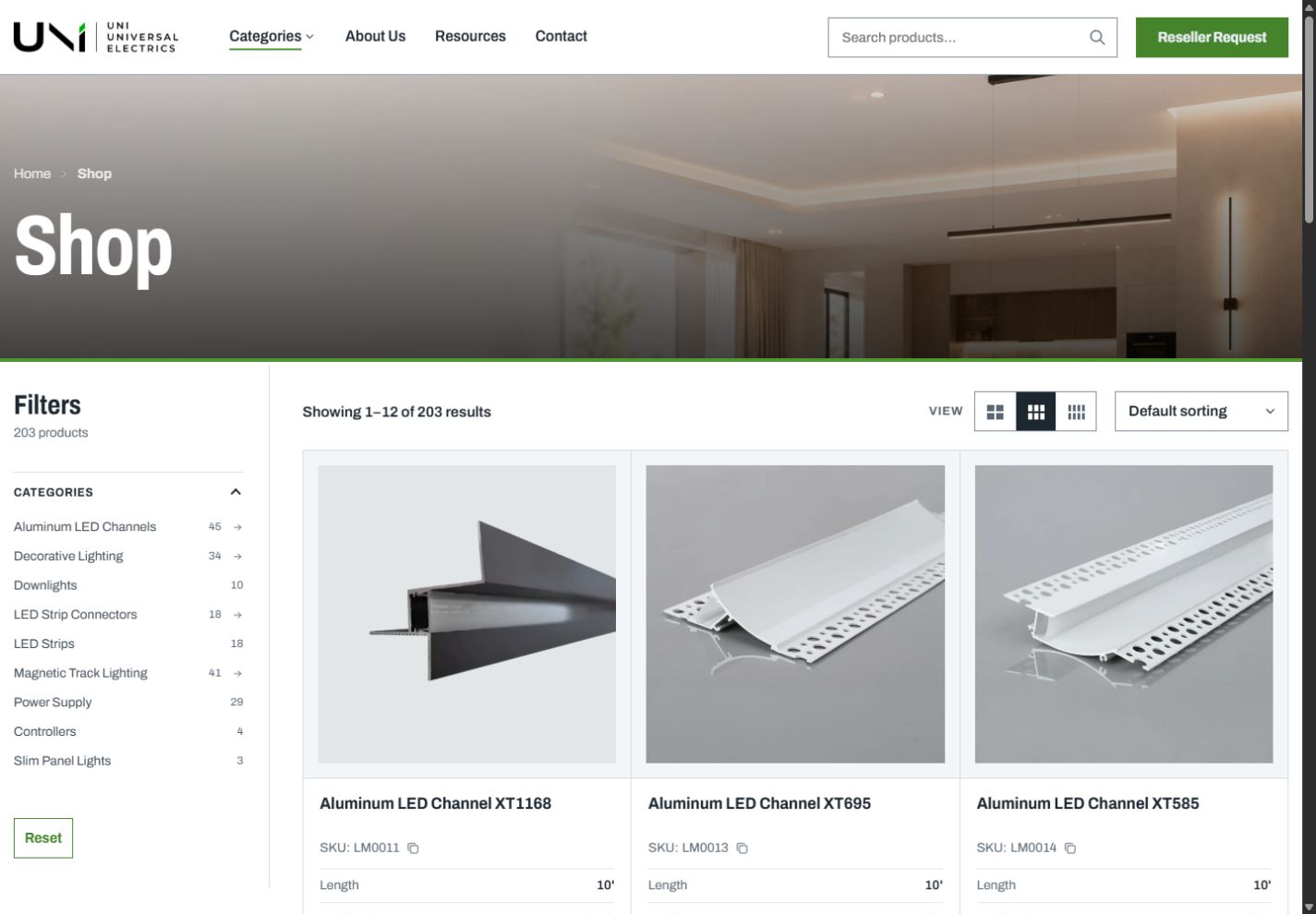1316x914 pixels.
Task: Copy SKU LM0014 with copy icon
Action: (1070, 848)
